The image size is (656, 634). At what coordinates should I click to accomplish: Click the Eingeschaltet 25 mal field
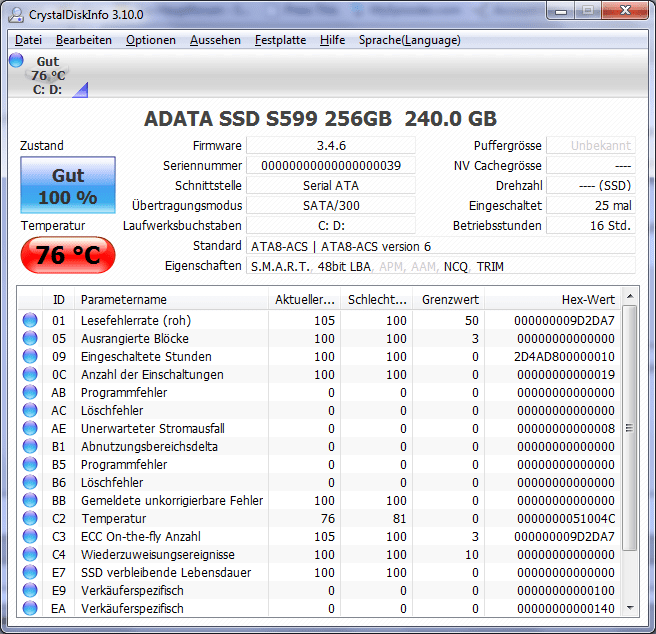pyautogui.click(x=591, y=206)
